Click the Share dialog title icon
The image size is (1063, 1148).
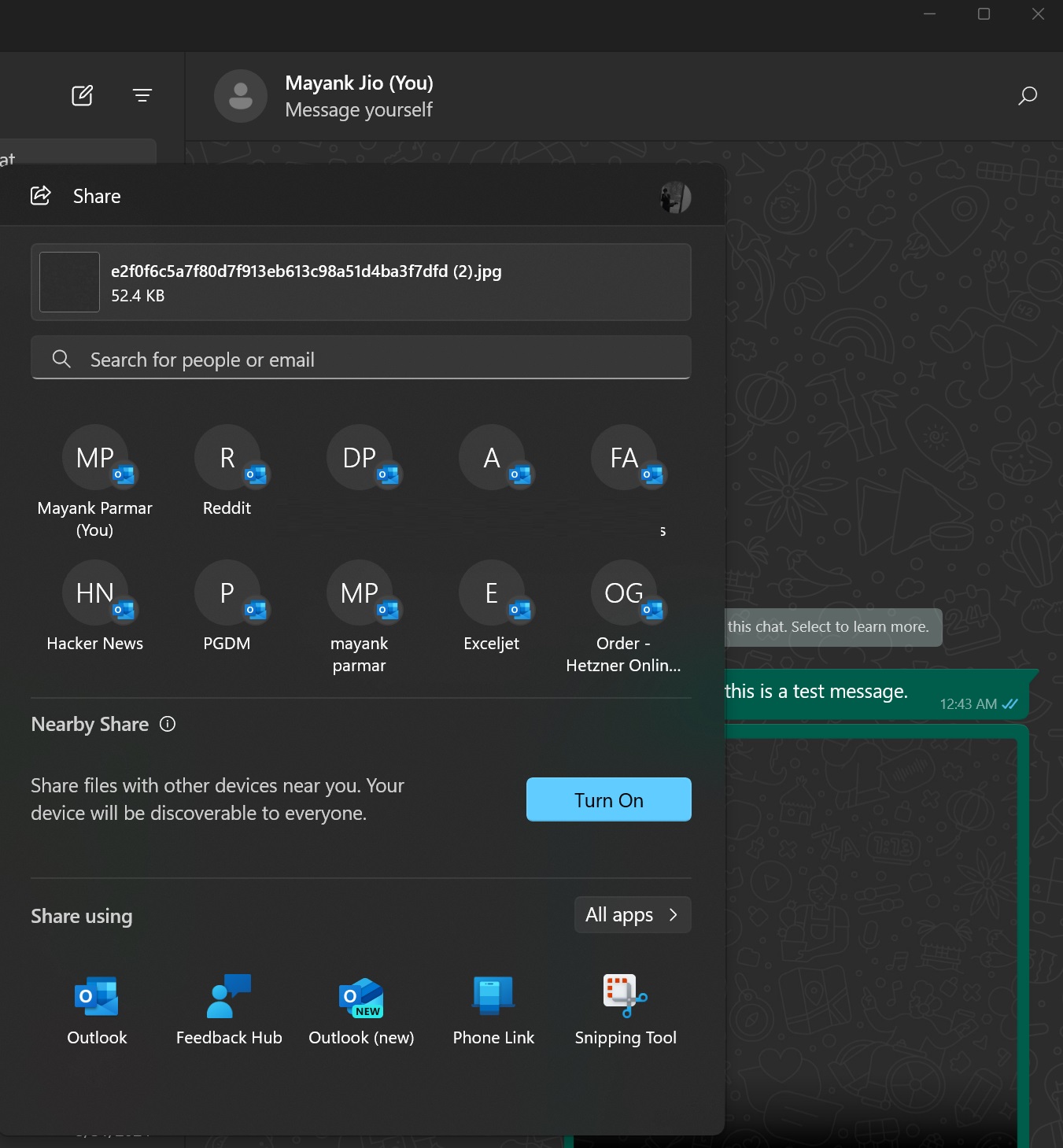pos(41,196)
